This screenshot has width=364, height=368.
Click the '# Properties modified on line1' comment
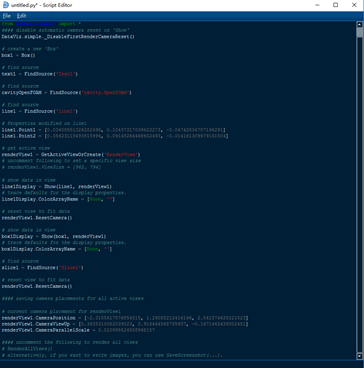tap(44, 123)
